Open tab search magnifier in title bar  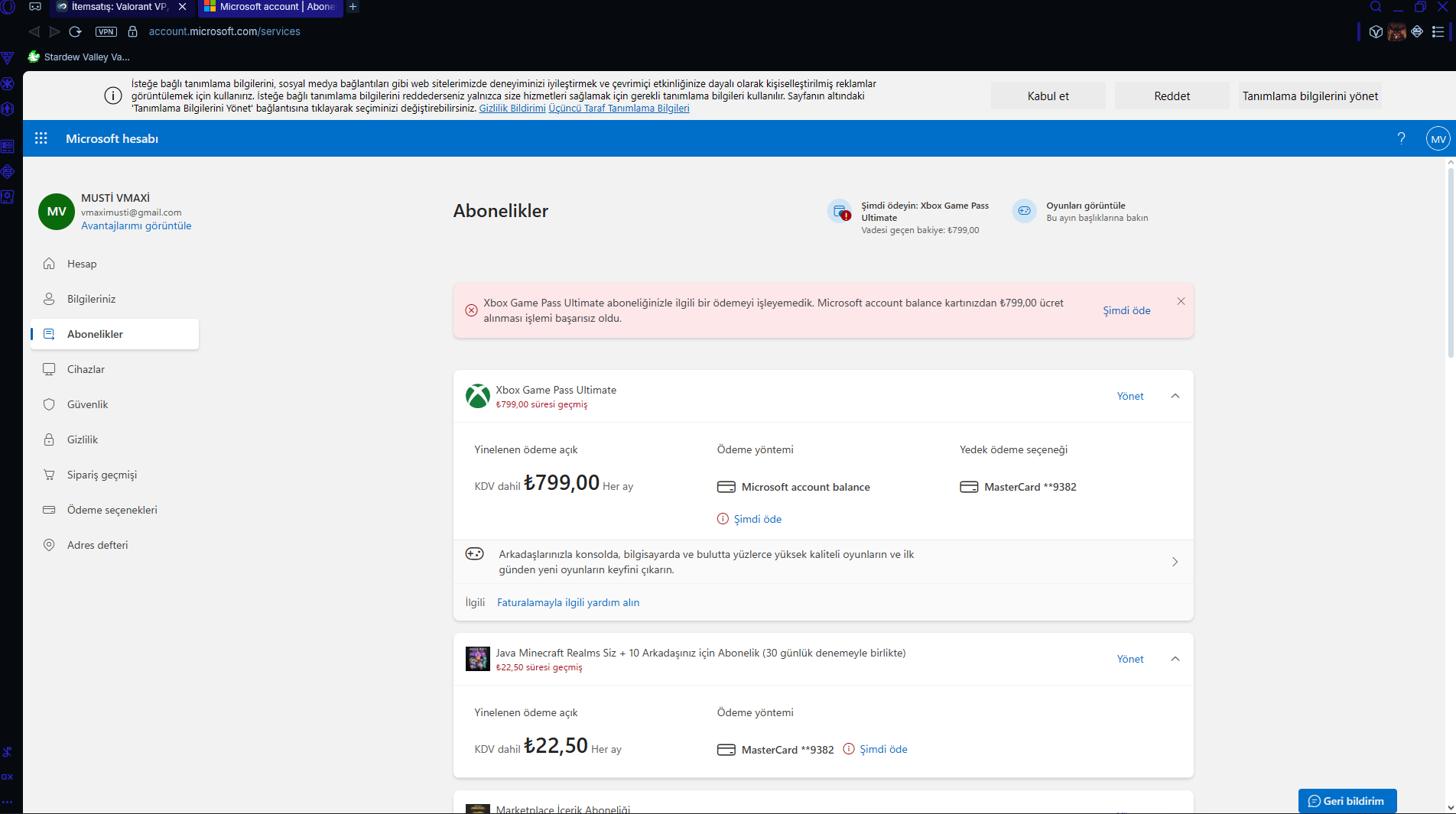(x=1376, y=7)
